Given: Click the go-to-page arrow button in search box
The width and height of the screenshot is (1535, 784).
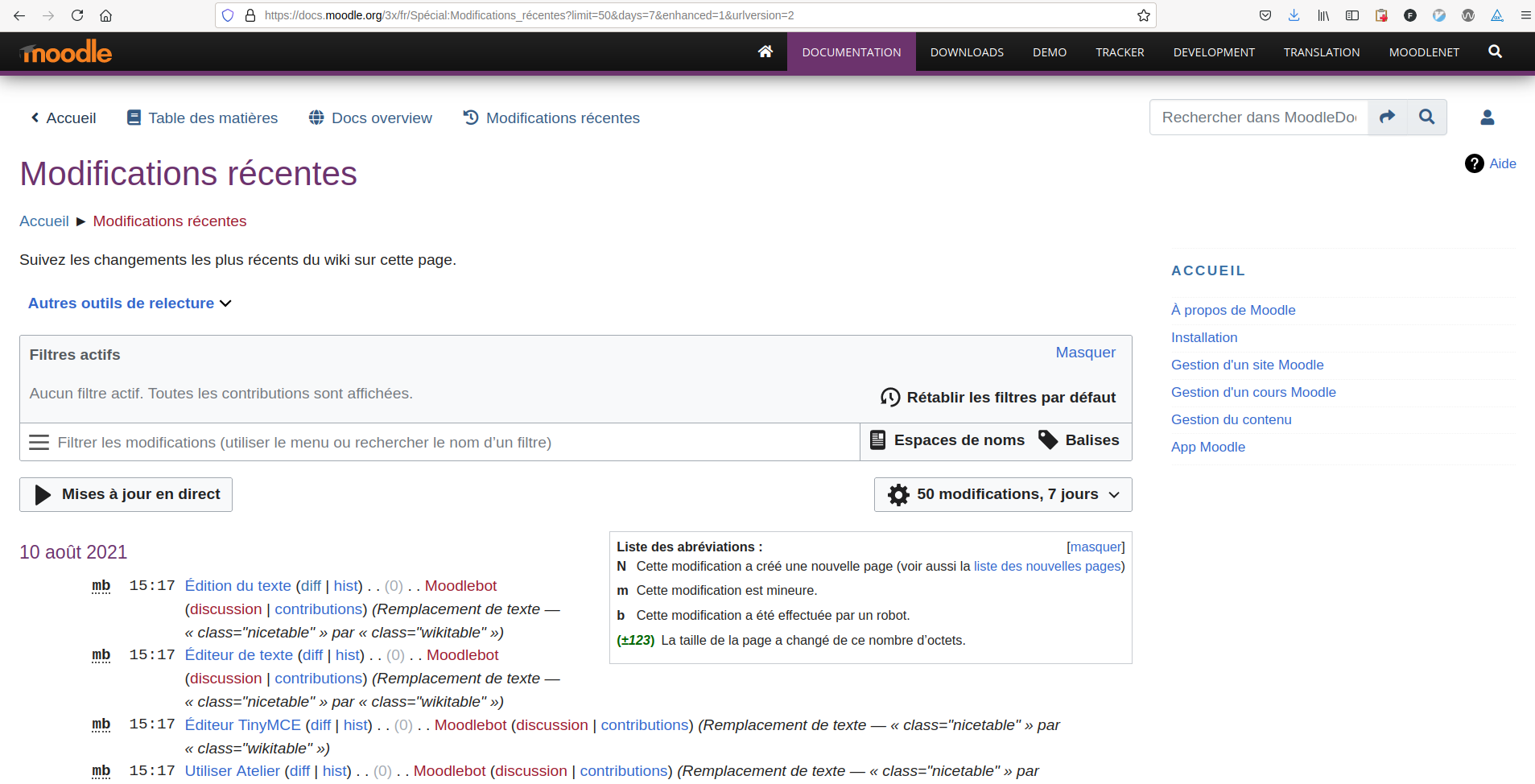Looking at the screenshot, I should (1387, 118).
